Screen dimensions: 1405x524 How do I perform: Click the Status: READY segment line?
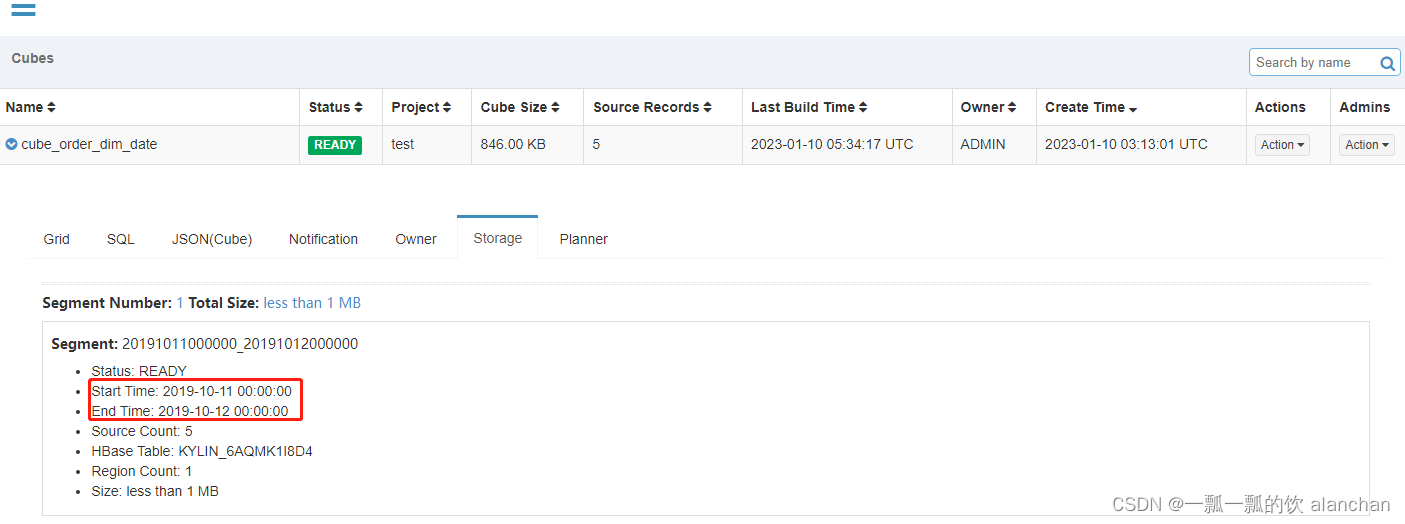[139, 371]
